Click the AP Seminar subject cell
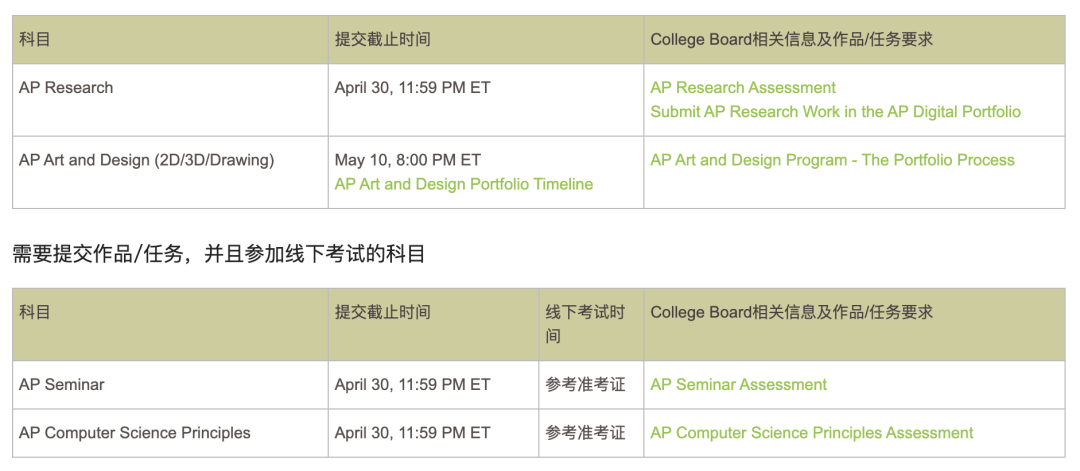 pos(62,385)
